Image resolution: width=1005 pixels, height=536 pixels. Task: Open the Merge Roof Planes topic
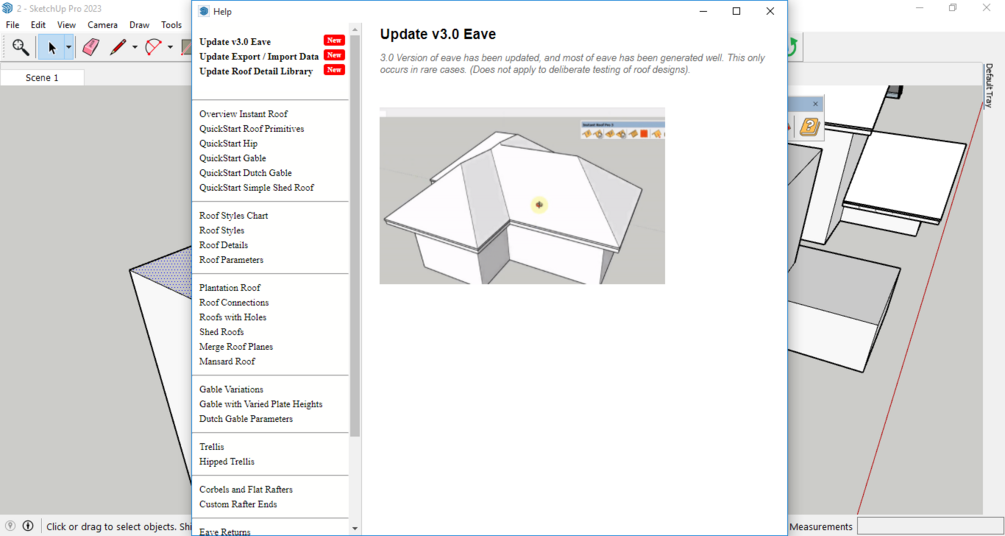pos(236,347)
